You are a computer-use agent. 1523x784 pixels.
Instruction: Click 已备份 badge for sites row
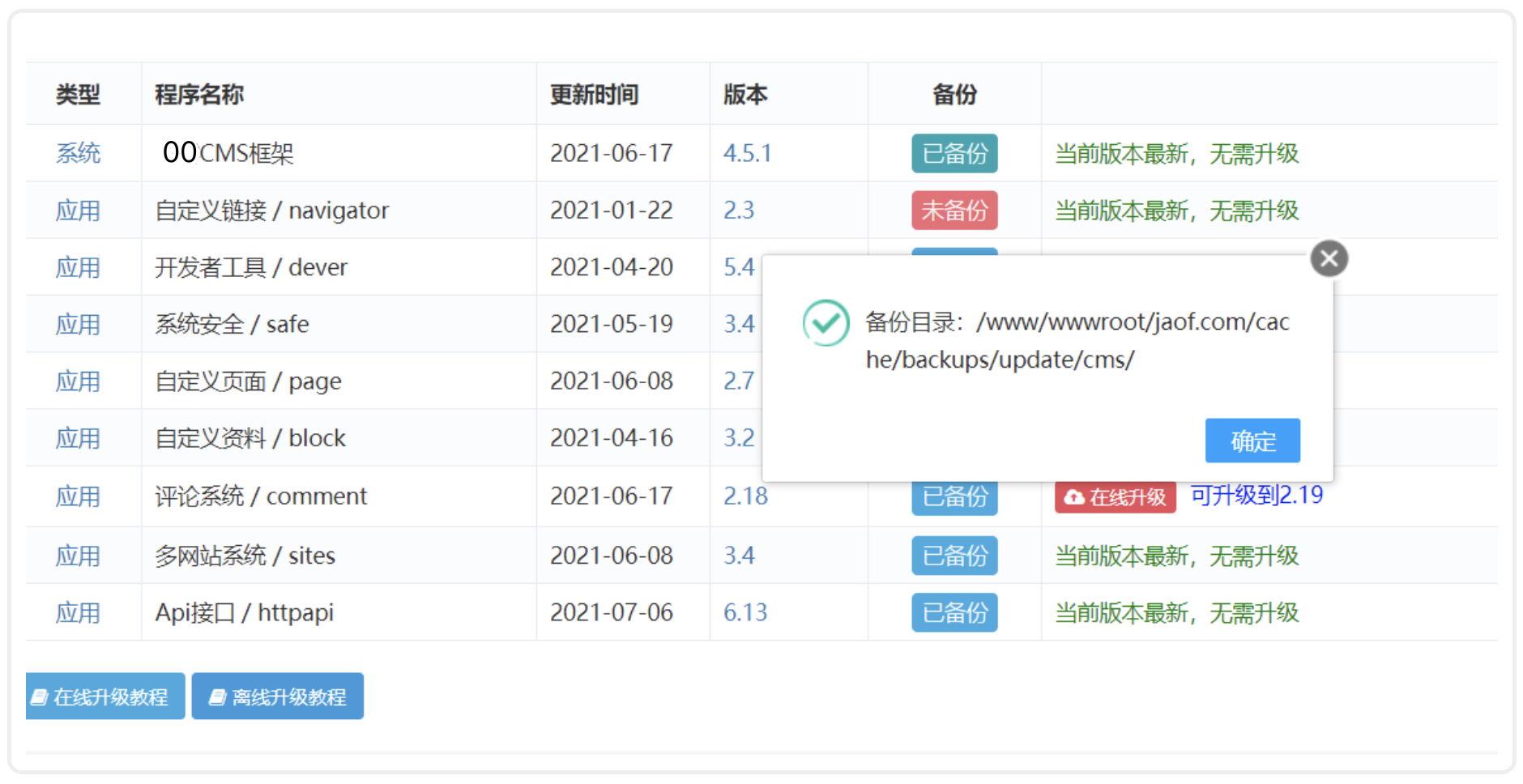954,556
